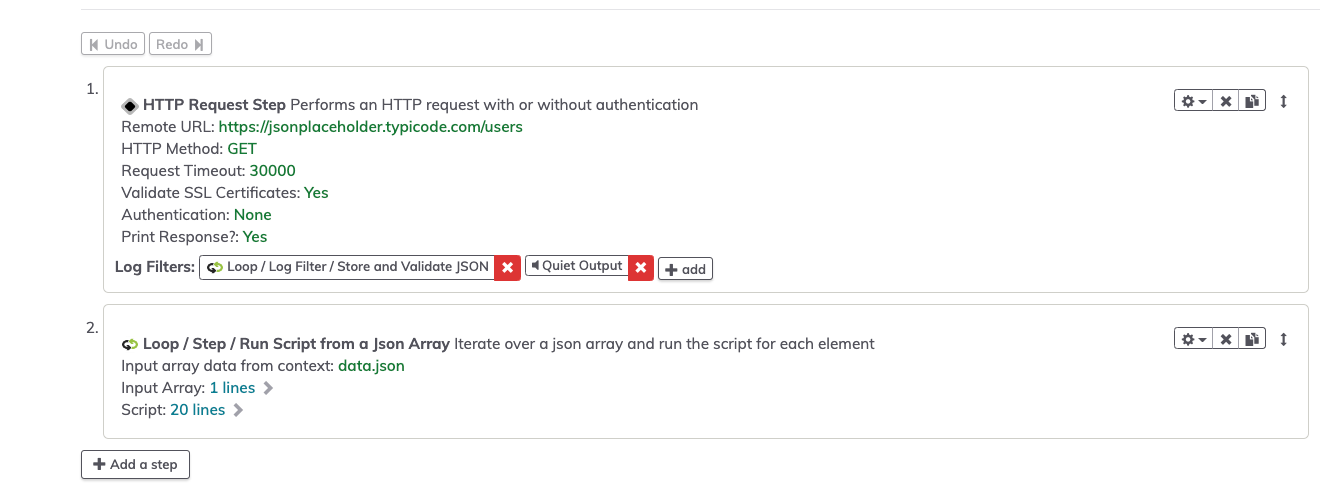This screenshot has height=504, width=1323.
Task: Duplicate the Loop Json Array step
Action: click(x=1253, y=340)
